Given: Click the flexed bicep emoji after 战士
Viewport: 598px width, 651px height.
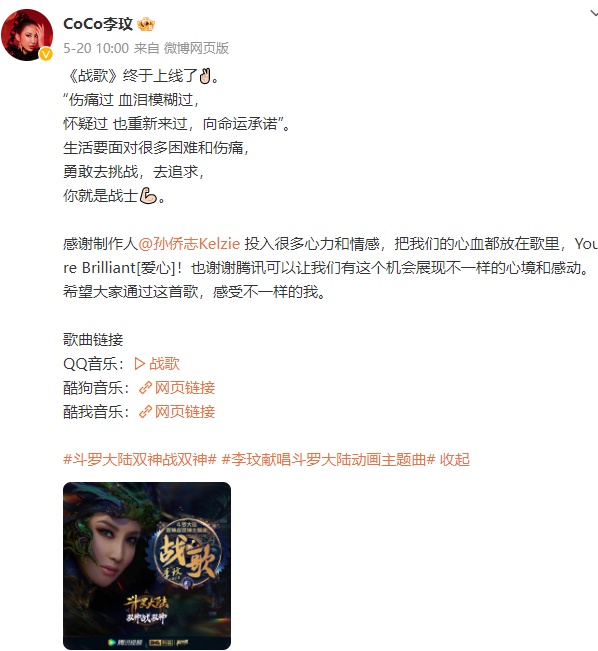Looking at the screenshot, I should (148, 196).
